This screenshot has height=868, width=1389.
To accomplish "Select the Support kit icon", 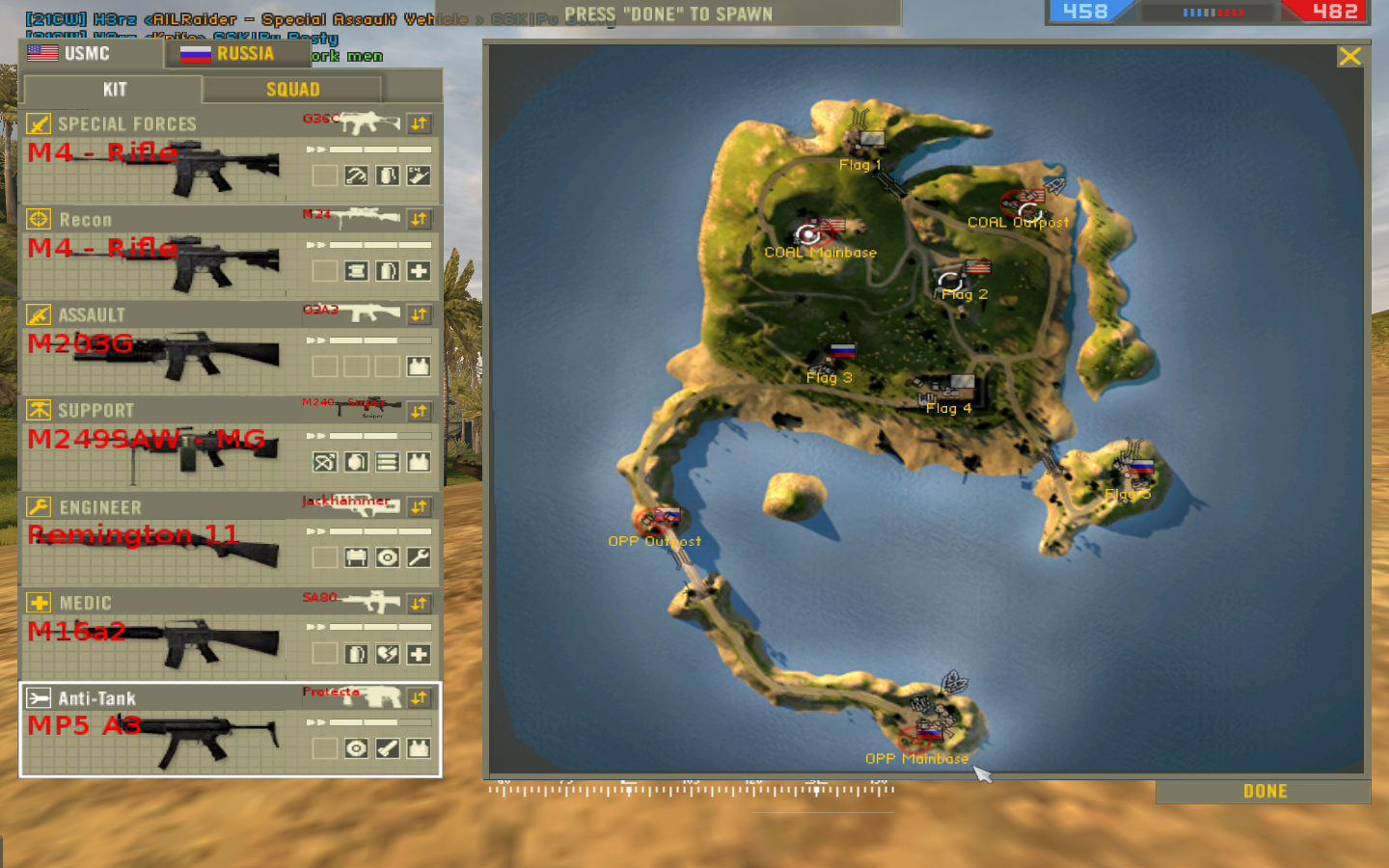I will (38, 410).
